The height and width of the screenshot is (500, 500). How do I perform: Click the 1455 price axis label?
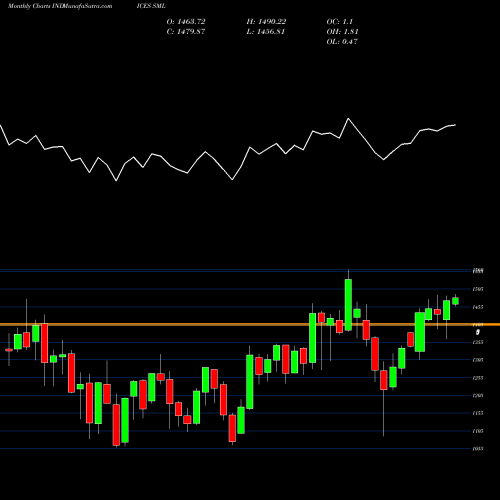pyautogui.click(x=478, y=307)
